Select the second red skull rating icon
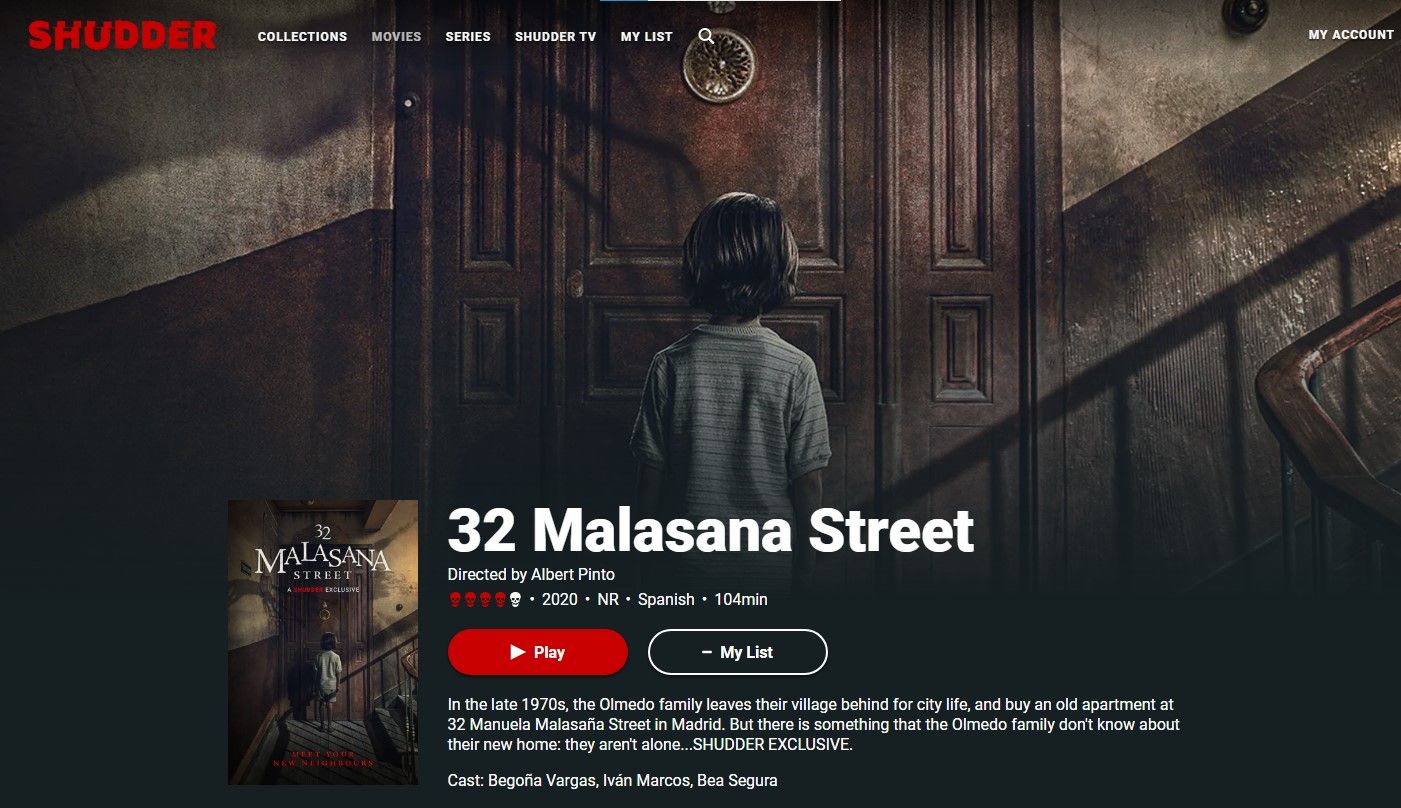 pos(470,599)
